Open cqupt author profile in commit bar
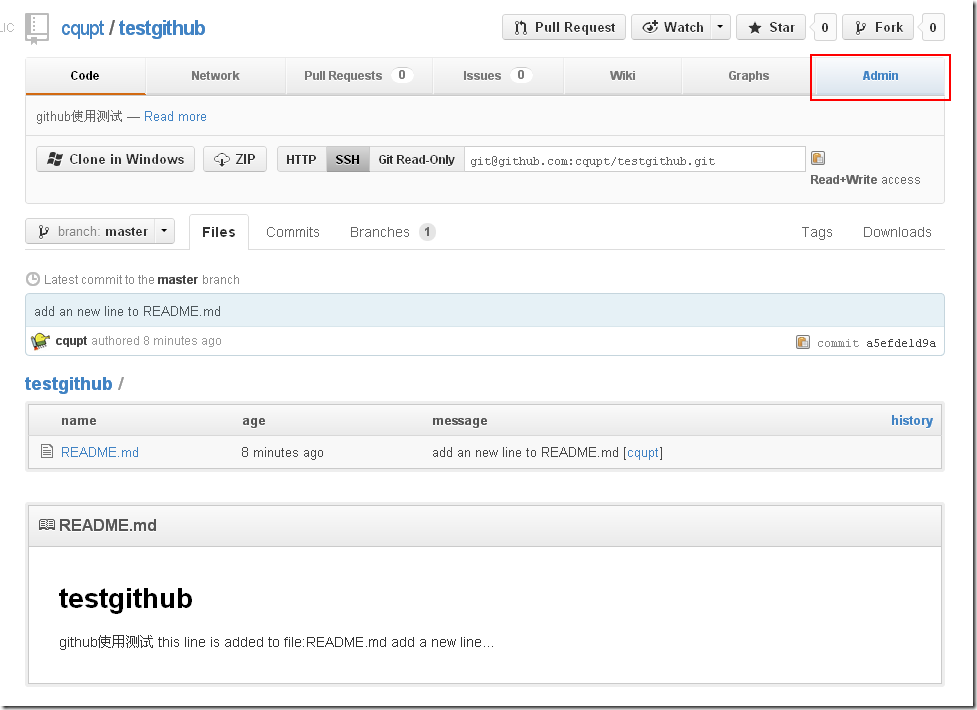 [71, 341]
